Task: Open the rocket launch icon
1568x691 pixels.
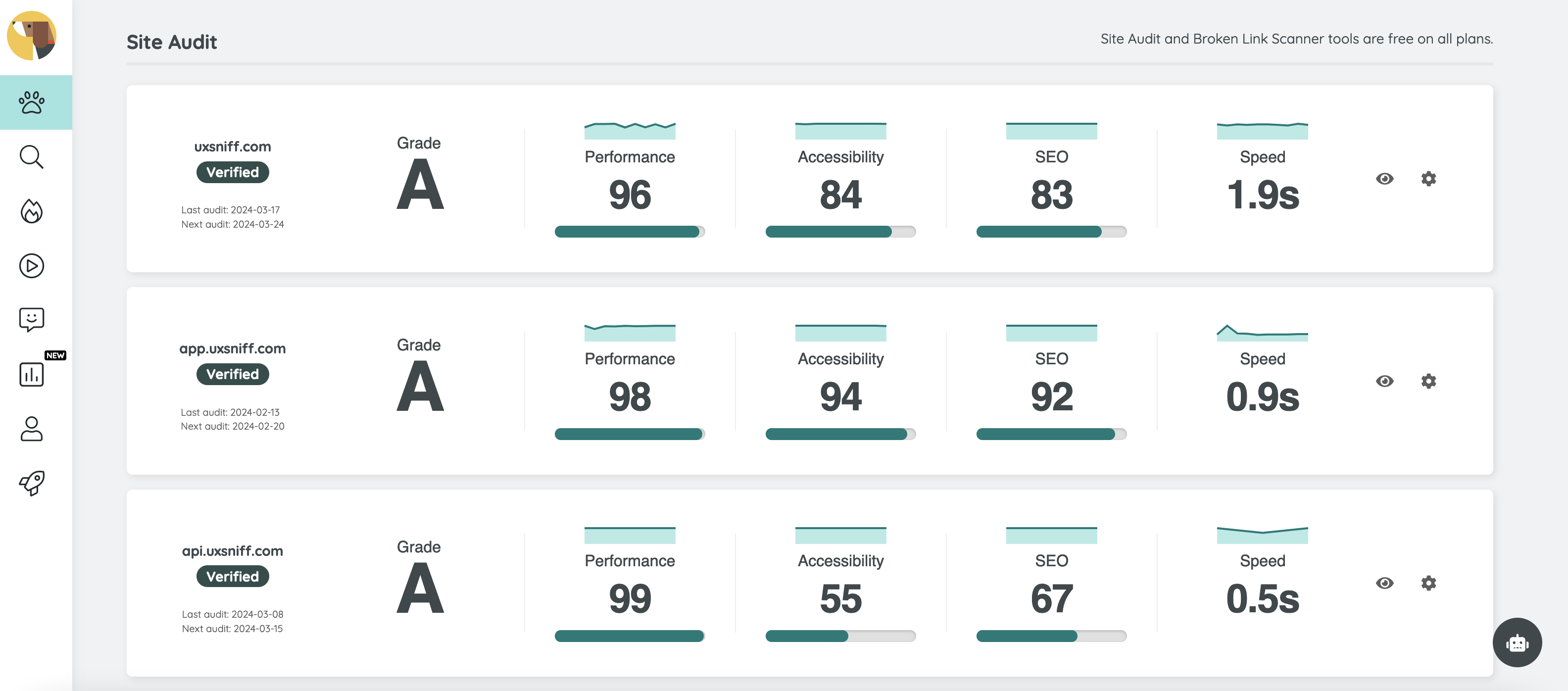Action: 32,483
